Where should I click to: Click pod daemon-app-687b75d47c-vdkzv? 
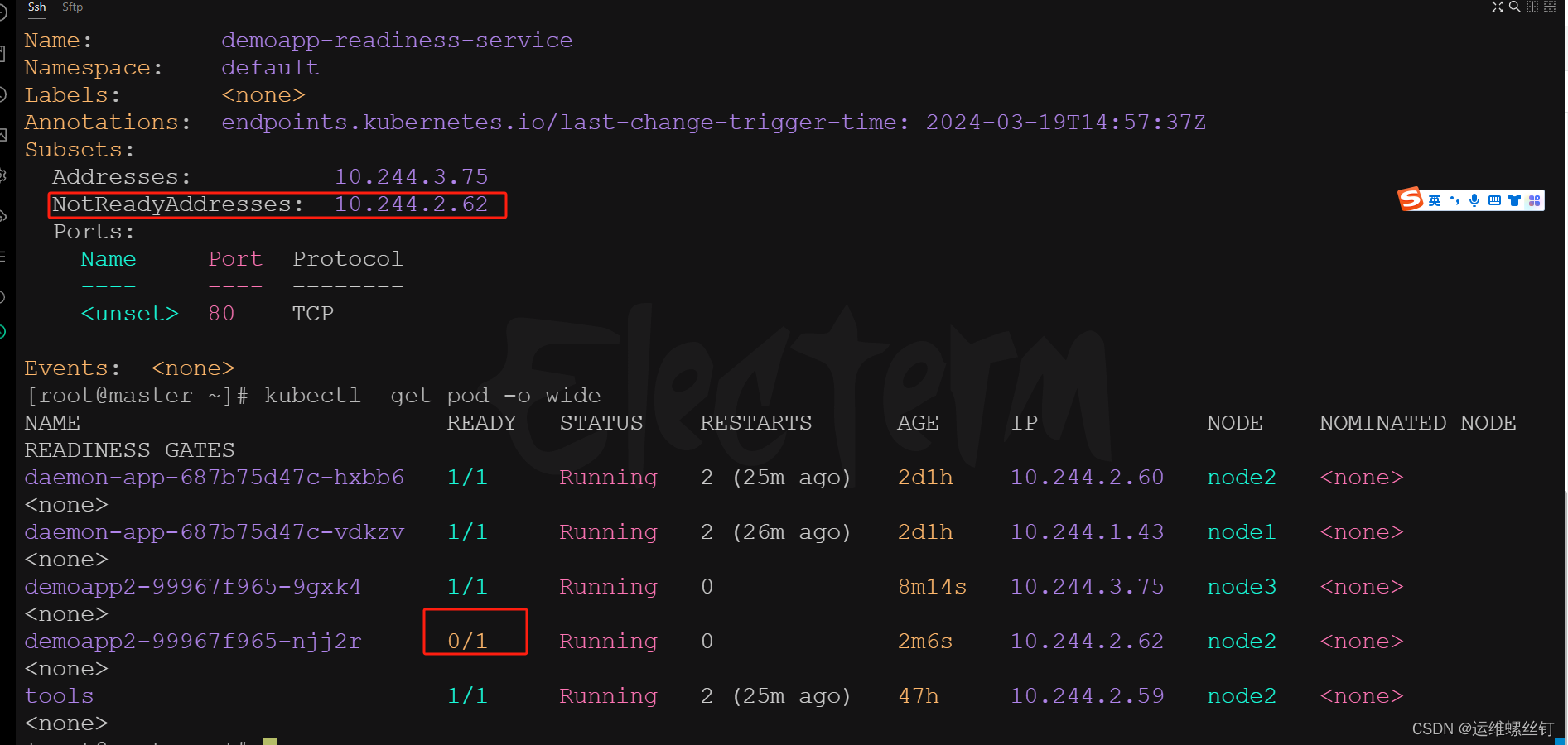click(x=215, y=532)
